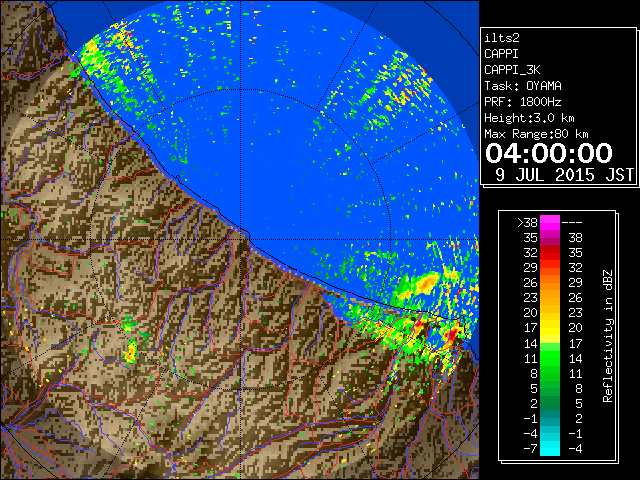This screenshot has width=640, height=480.
Task: Pick the pure yellow legend swatch
Action: click(x=550, y=331)
